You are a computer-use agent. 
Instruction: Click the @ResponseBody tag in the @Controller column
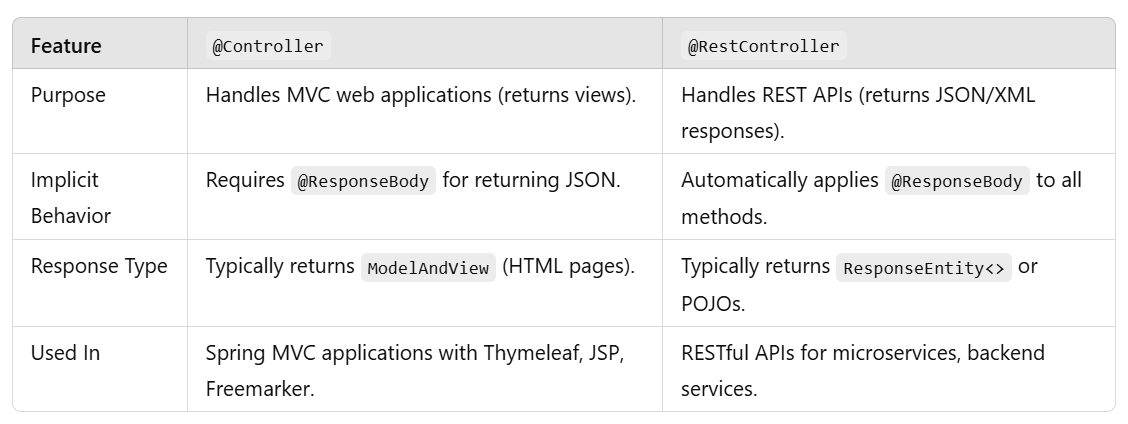pos(363,181)
